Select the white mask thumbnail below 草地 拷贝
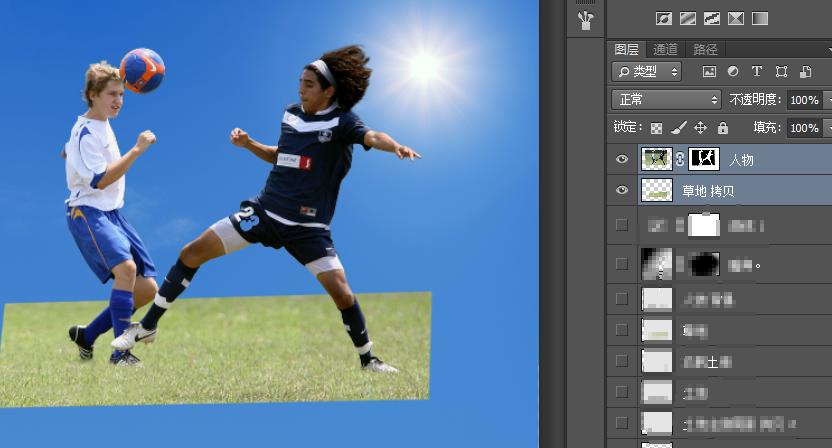832x448 pixels. (704, 225)
